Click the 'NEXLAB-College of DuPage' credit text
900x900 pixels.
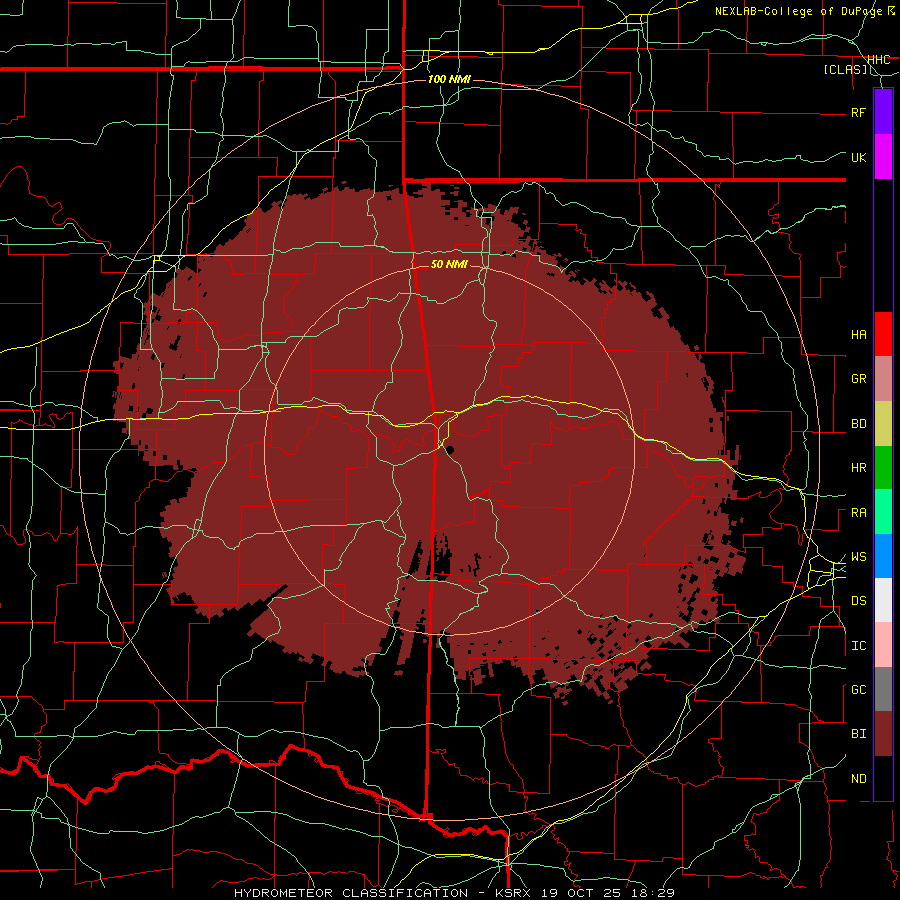point(800,11)
